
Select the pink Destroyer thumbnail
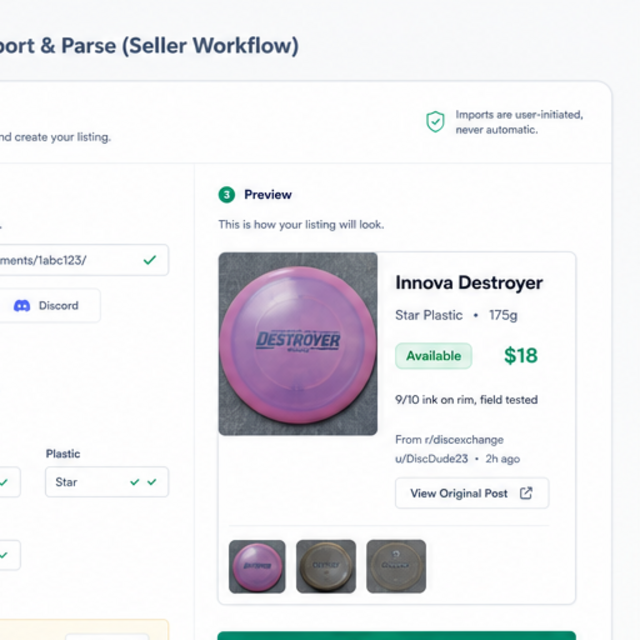(x=257, y=566)
